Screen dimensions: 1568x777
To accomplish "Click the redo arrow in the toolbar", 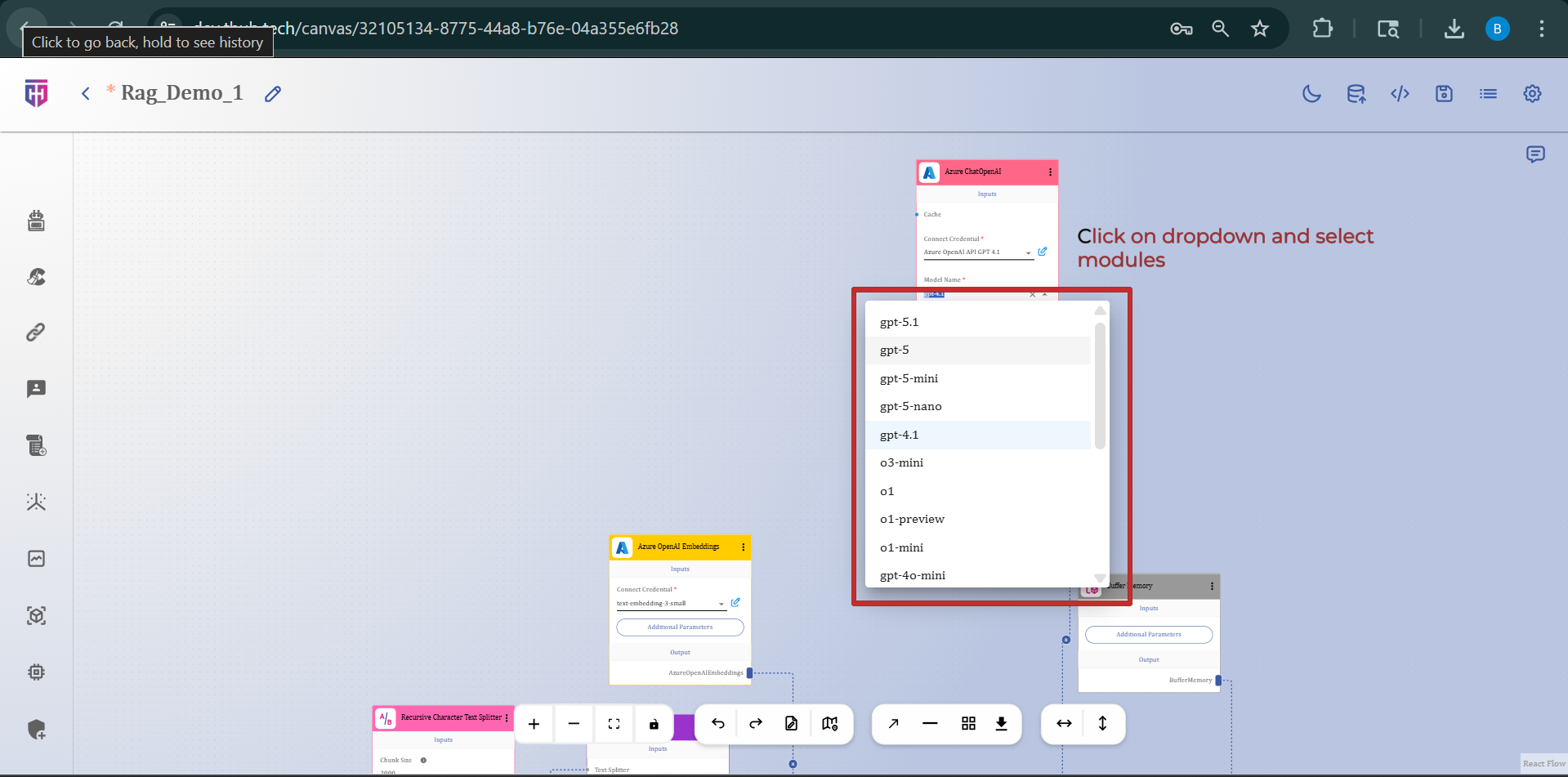I will (756, 724).
